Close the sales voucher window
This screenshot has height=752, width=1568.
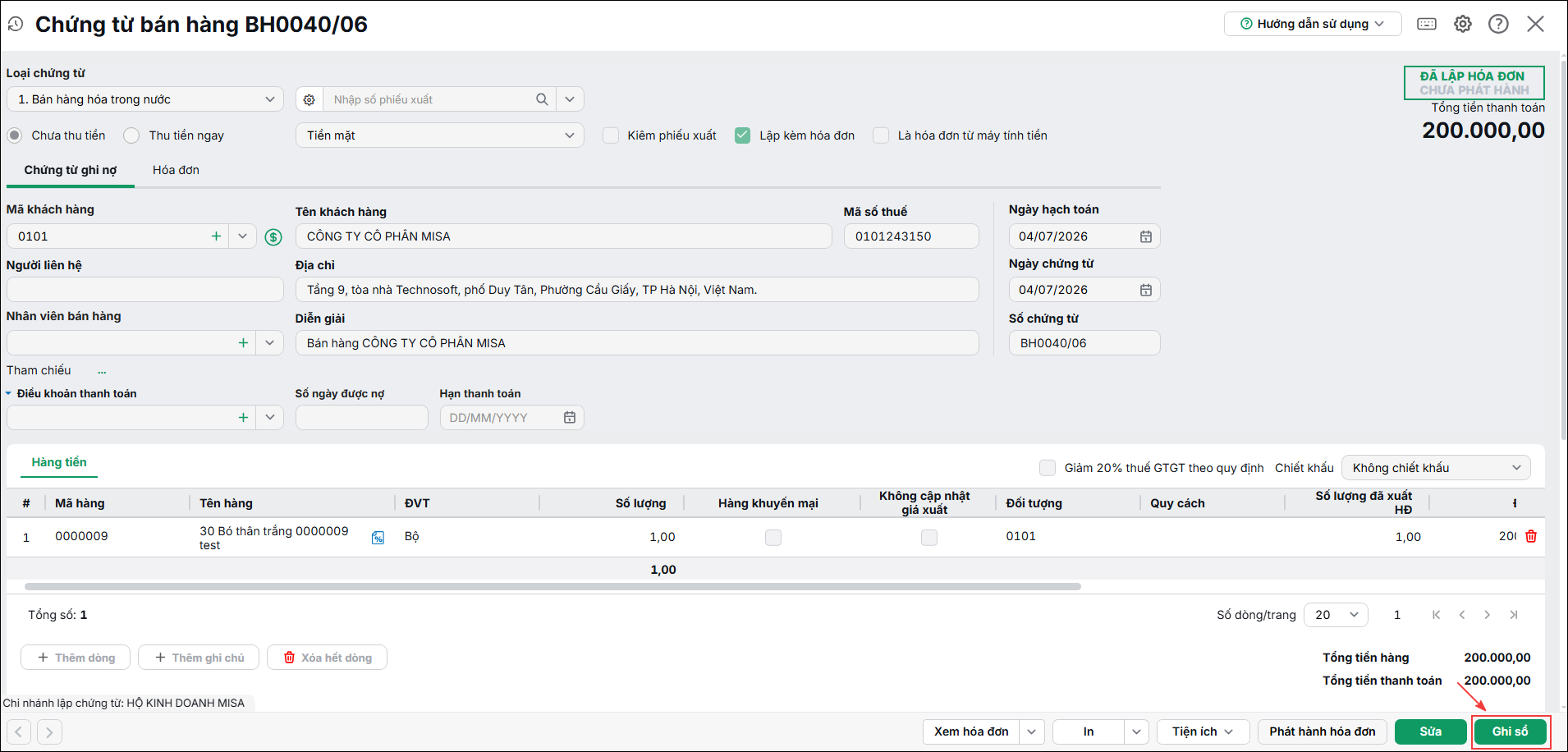pyautogui.click(x=1535, y=24)
